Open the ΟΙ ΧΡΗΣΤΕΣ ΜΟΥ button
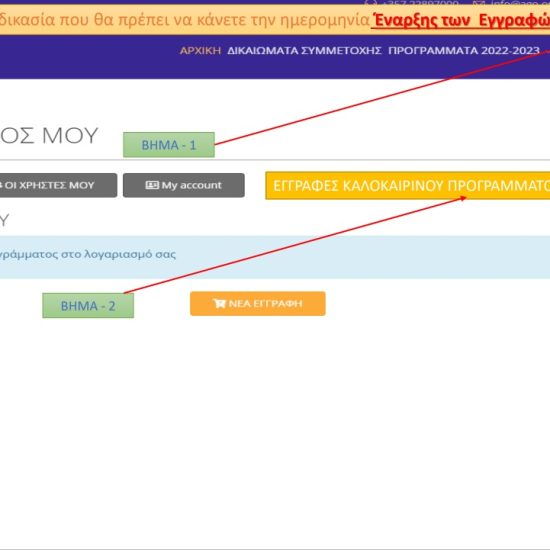The image size is (550, 550). click(58, 185)
